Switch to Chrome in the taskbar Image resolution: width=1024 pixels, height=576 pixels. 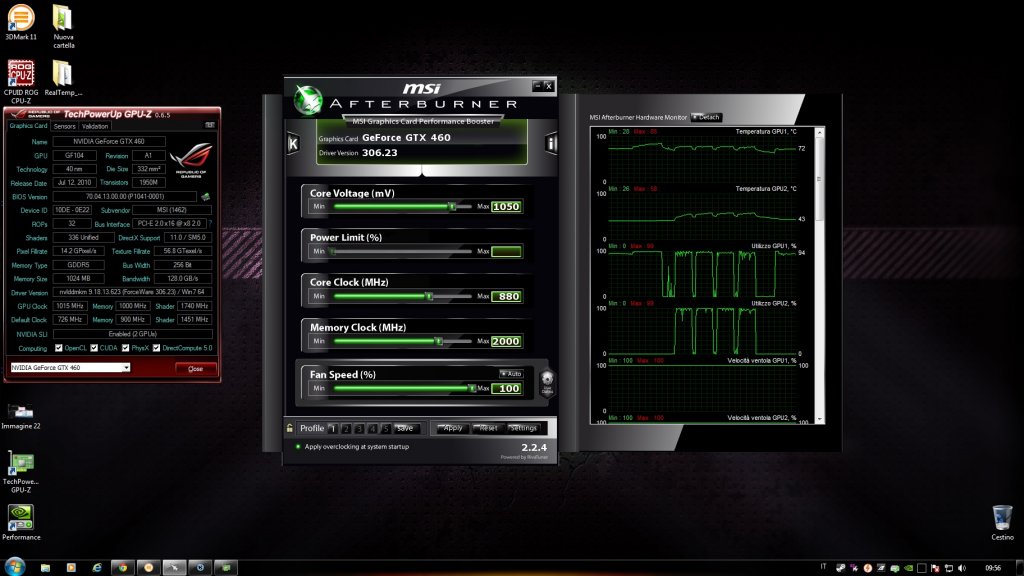pos(122,568)
